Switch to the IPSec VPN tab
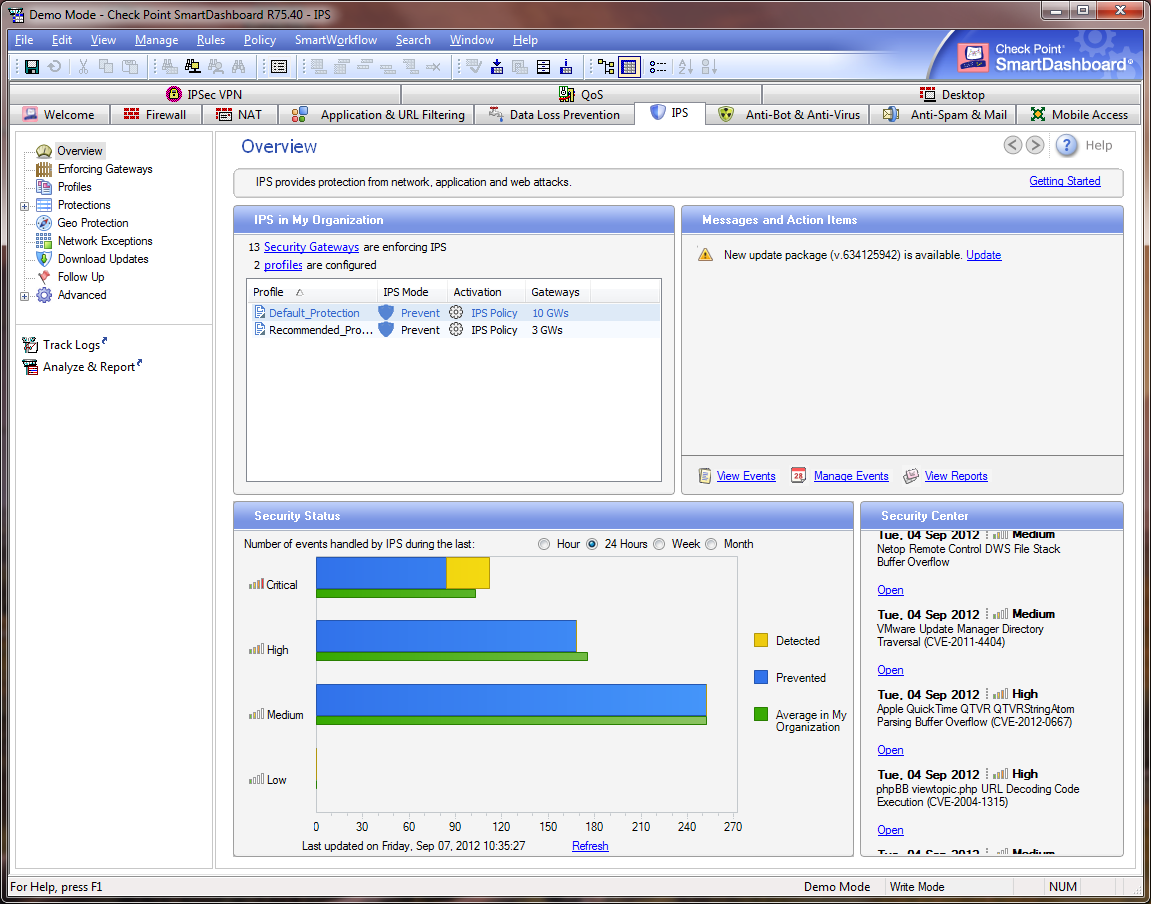Image resolution: width=1151 pixels, height=904 pixels. [x=205, y=95]
